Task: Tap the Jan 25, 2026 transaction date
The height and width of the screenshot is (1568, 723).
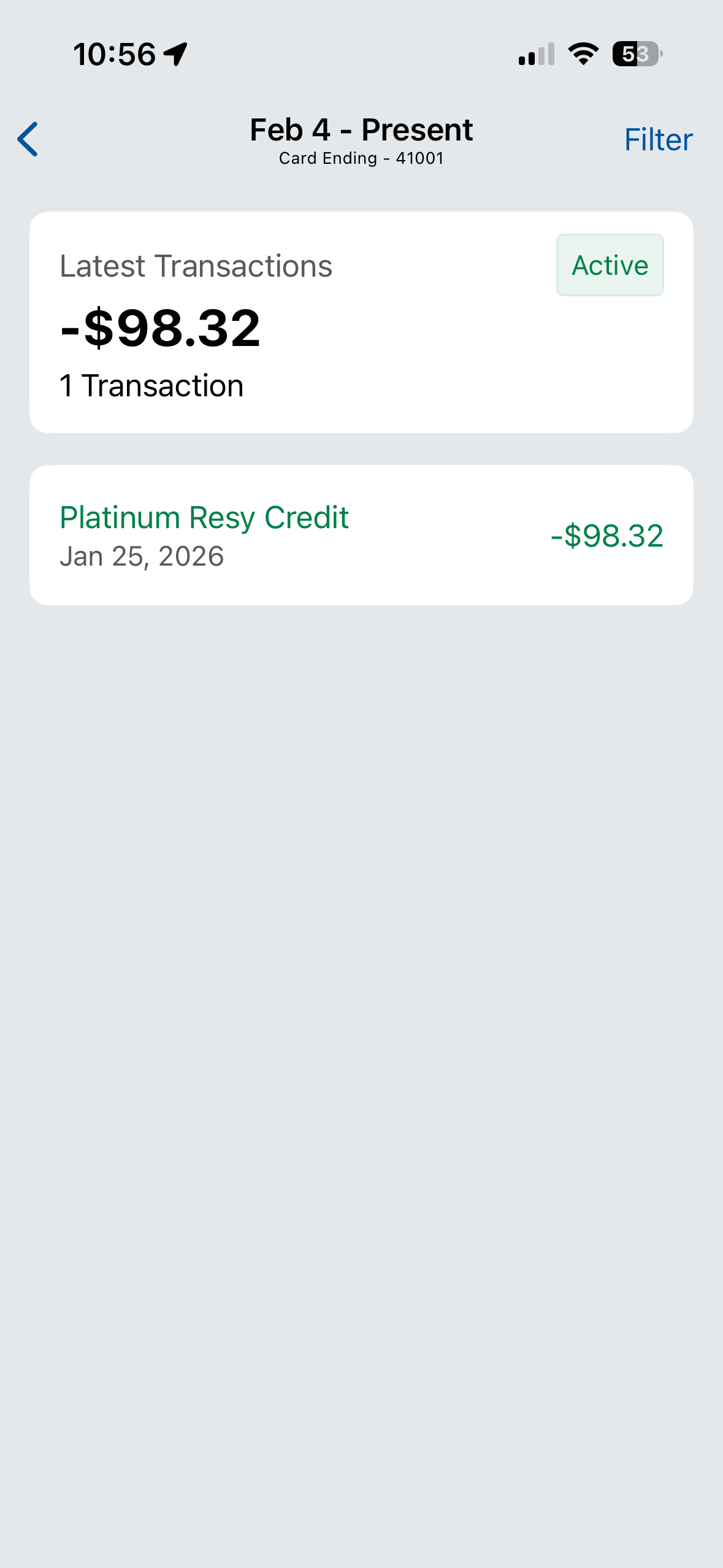Action: click(142, 556)
